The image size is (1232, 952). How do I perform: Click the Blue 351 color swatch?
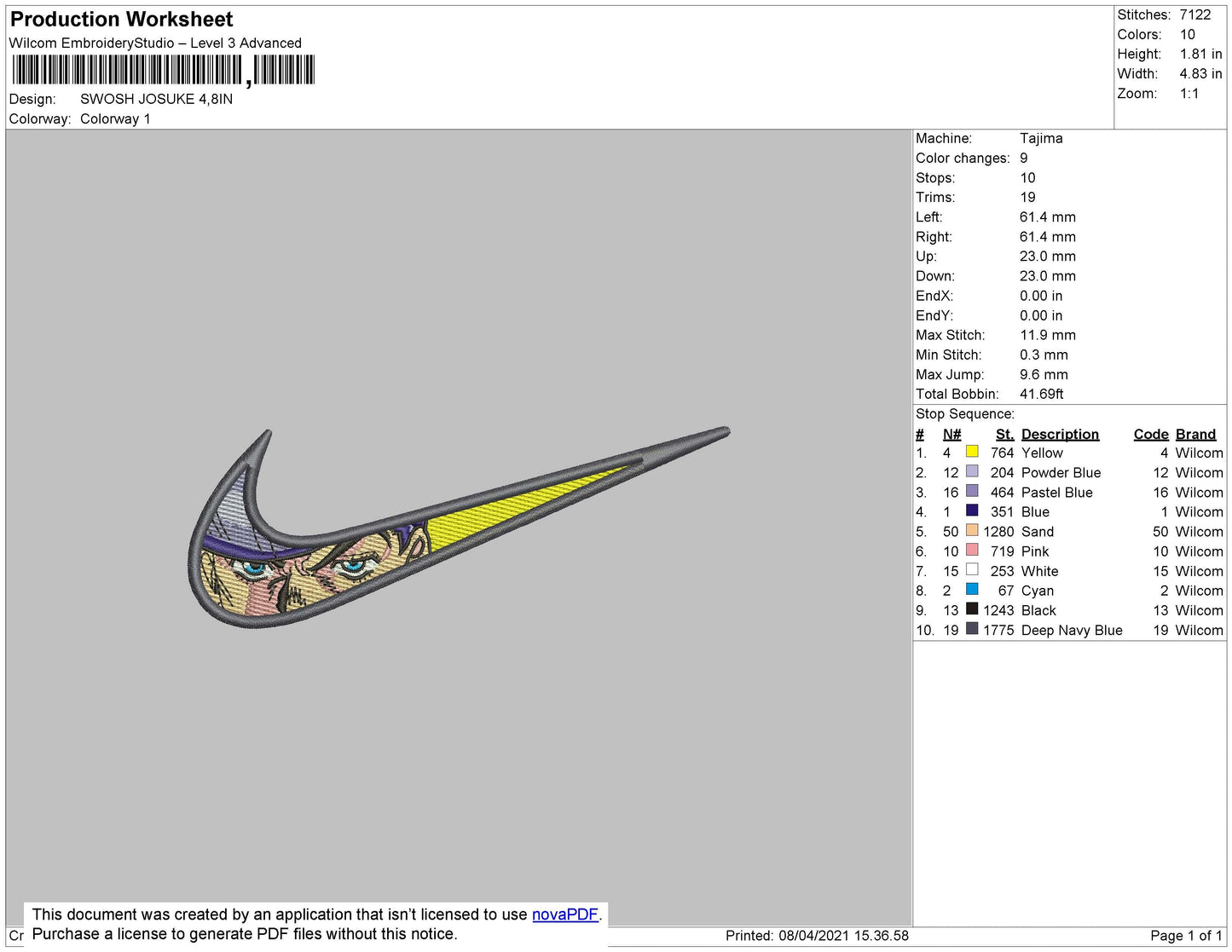pos(972,511)
